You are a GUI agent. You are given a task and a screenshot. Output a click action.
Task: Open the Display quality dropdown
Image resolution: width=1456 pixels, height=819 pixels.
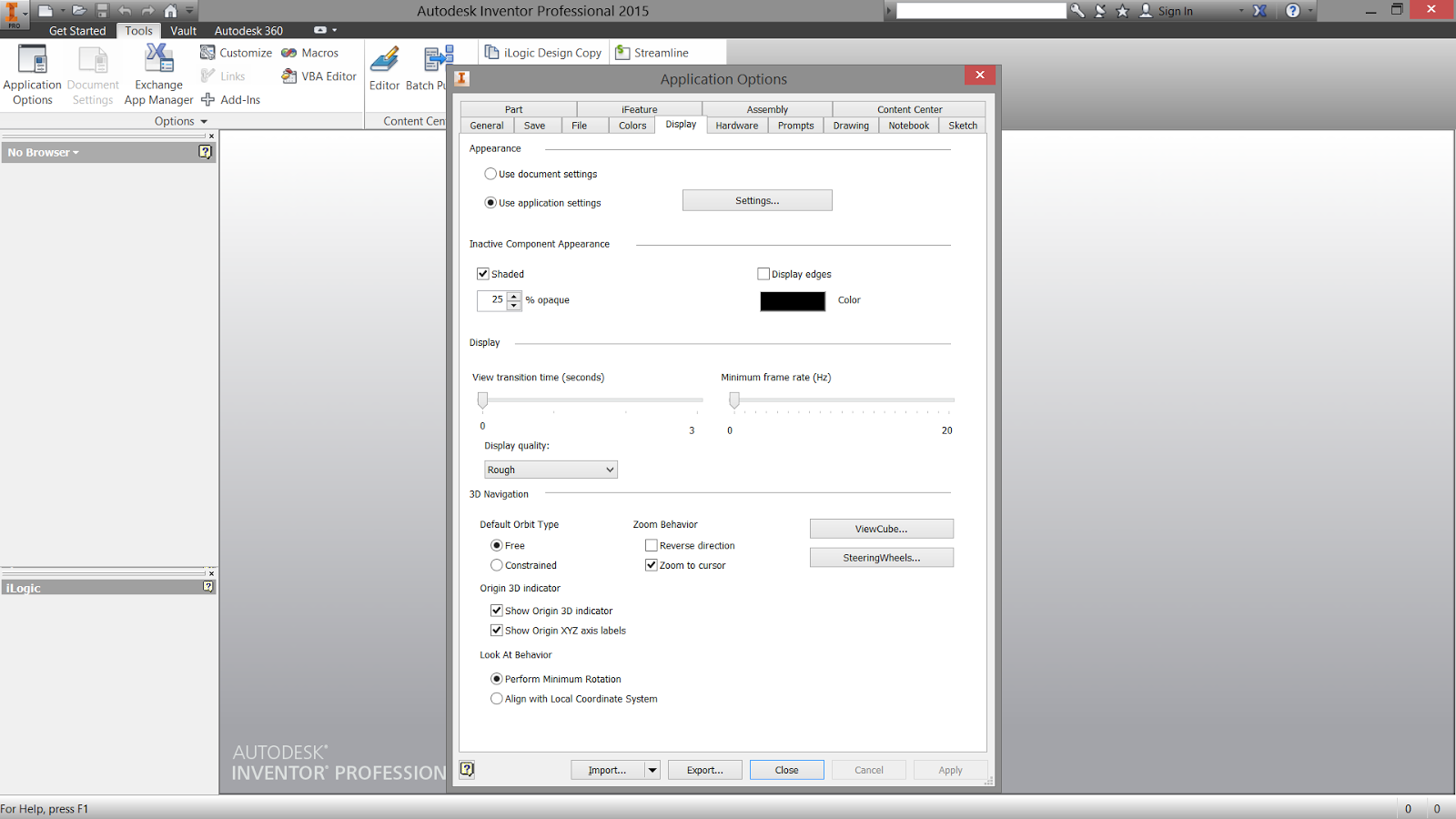click(x=610, y=469)
